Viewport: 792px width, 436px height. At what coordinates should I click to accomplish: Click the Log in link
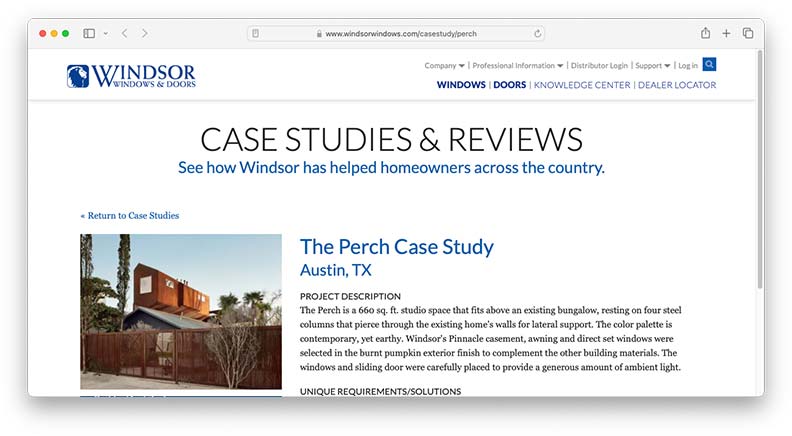(x=687, y=66)
